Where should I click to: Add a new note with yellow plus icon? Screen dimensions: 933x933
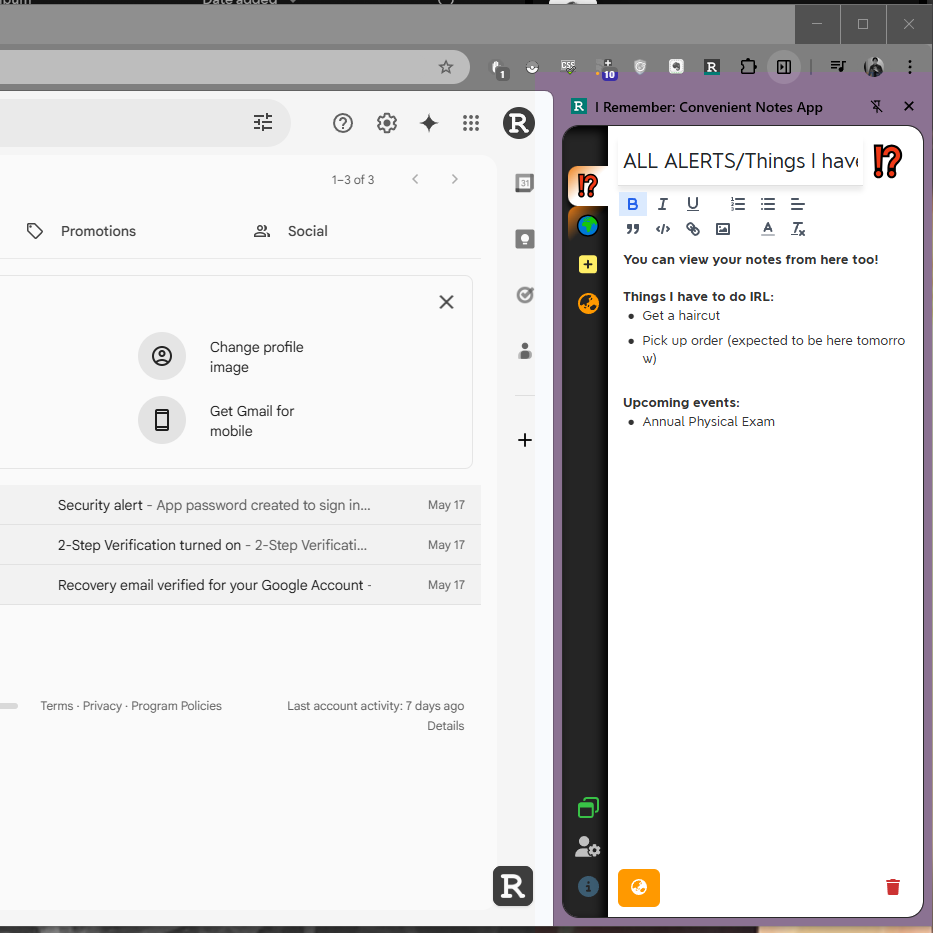588,264
